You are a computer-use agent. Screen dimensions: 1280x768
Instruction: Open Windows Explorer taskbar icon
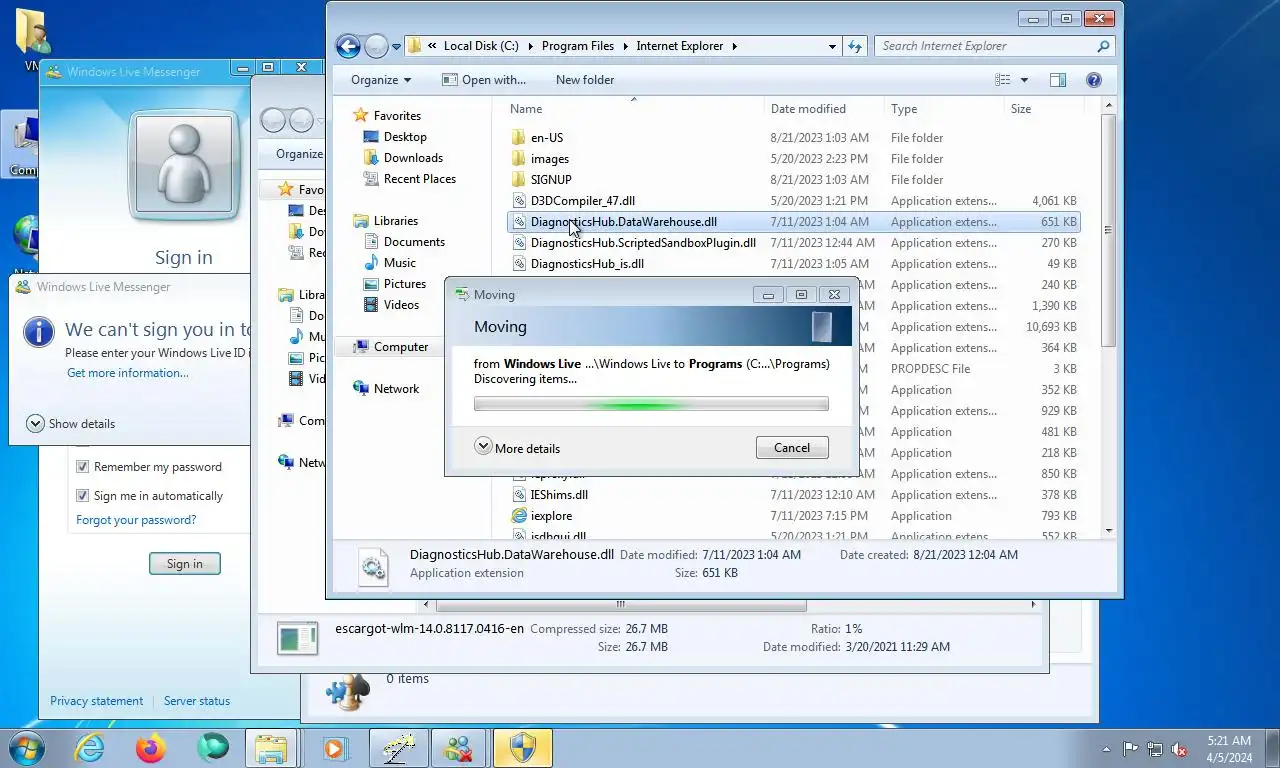pyautogui.click(x=271, y=748)
